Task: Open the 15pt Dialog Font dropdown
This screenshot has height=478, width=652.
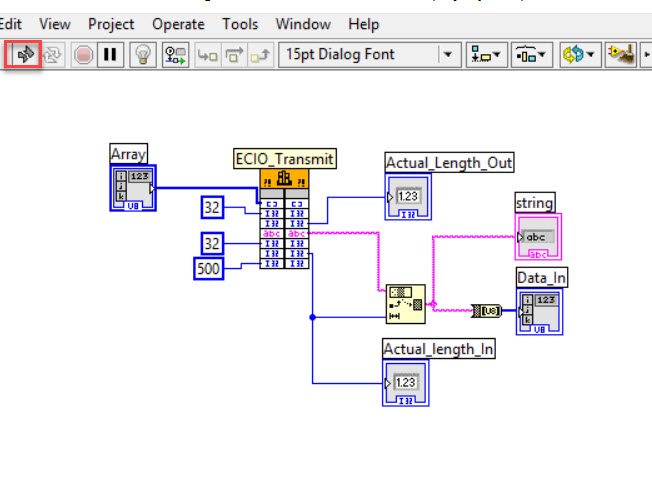Action: pos(370,54)
